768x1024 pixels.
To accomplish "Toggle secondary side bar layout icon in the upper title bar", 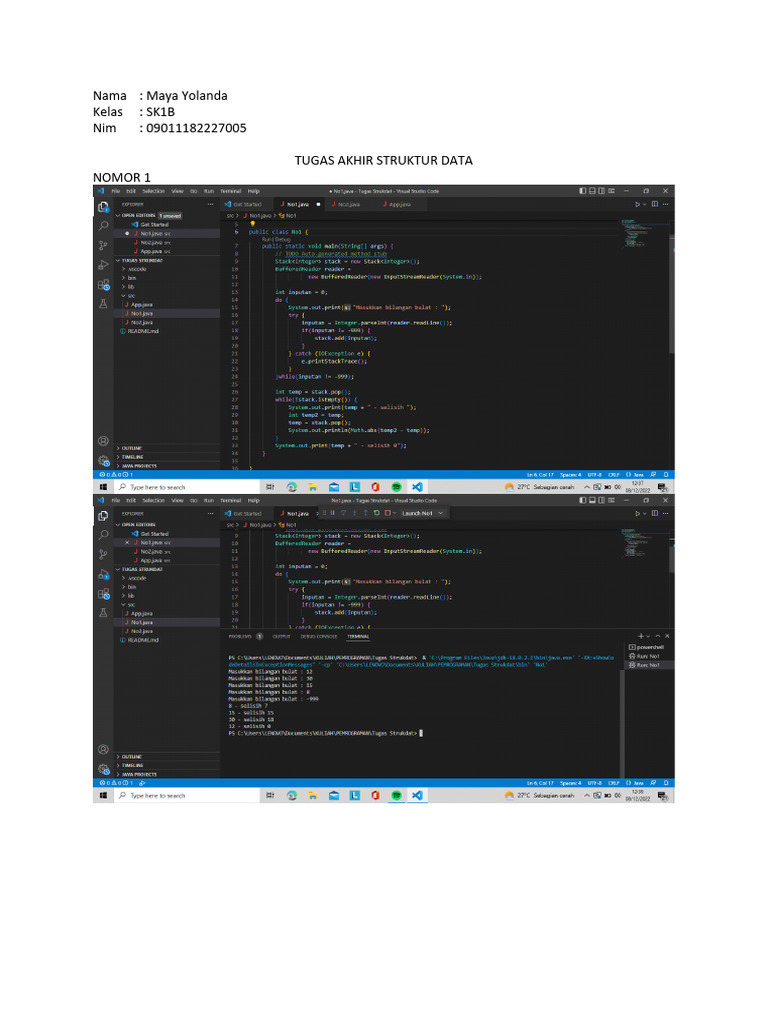I will click(x=601, y=191).
